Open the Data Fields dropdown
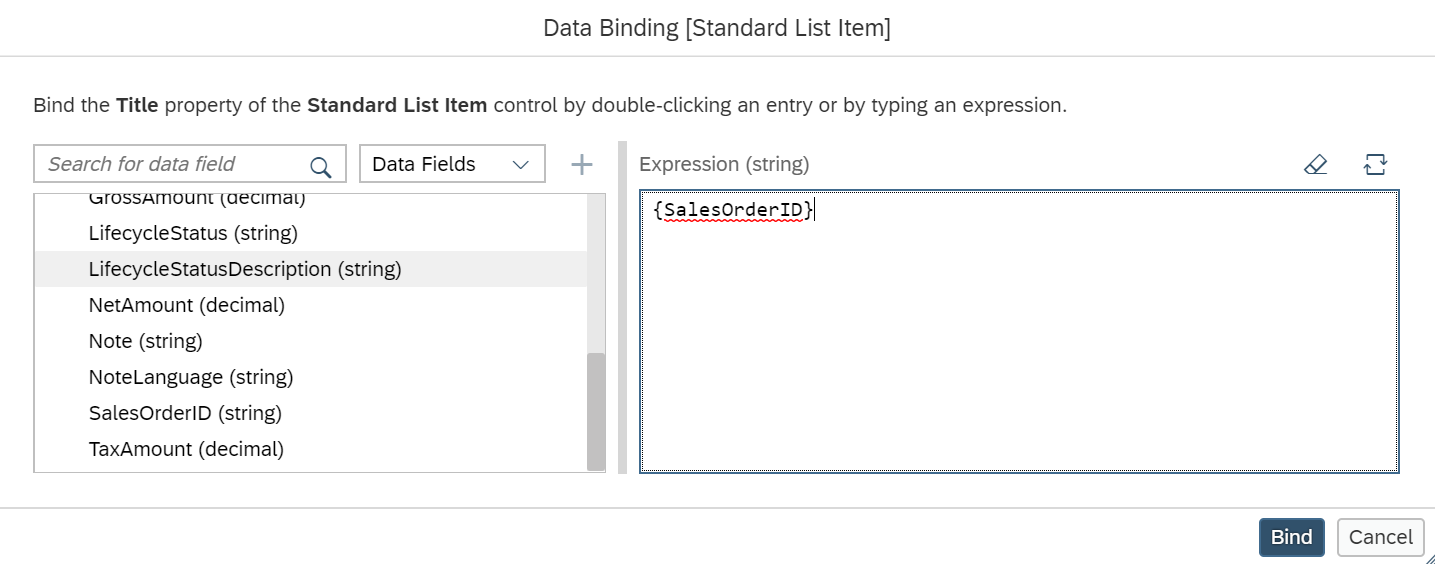 (452, 164)
